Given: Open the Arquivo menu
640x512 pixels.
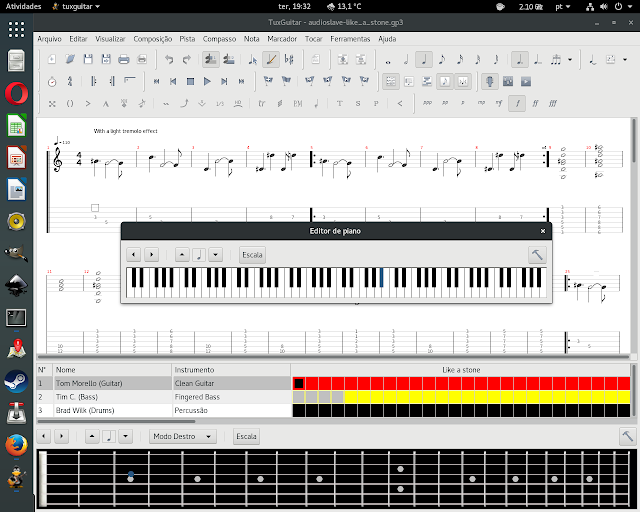Looking at the screenshot, I should click(x=49, y=39).
